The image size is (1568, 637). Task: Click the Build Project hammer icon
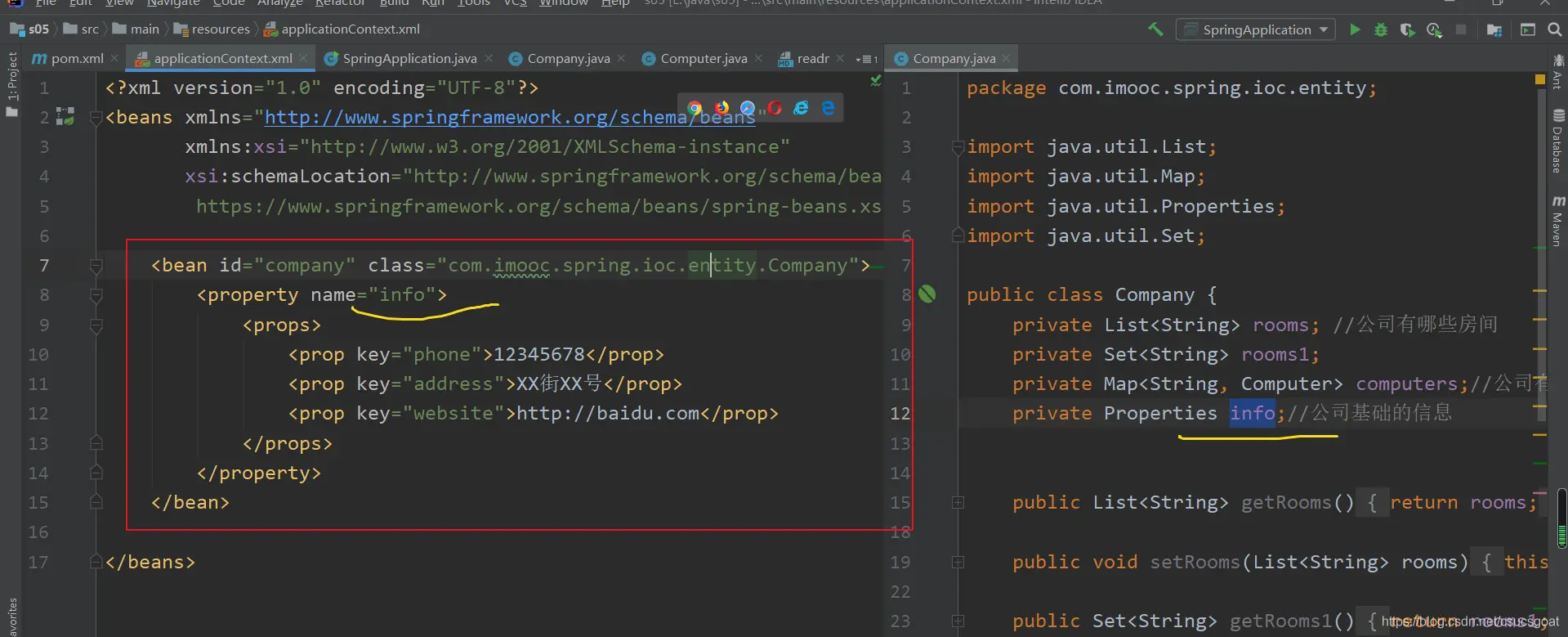(1155, 29)
